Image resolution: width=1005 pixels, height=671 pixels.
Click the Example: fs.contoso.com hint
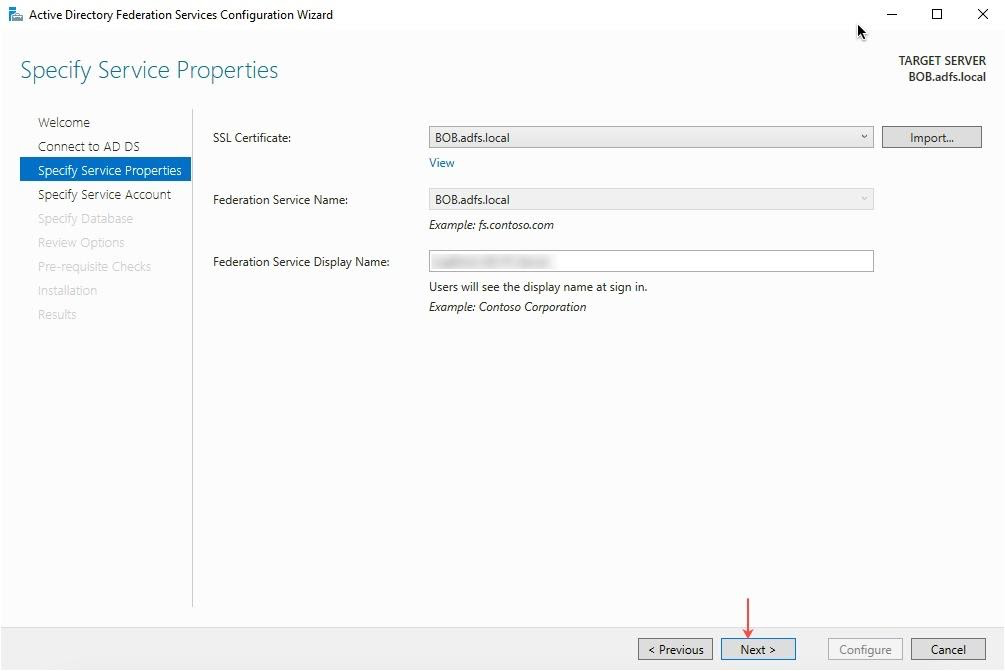tap(491, 225)
